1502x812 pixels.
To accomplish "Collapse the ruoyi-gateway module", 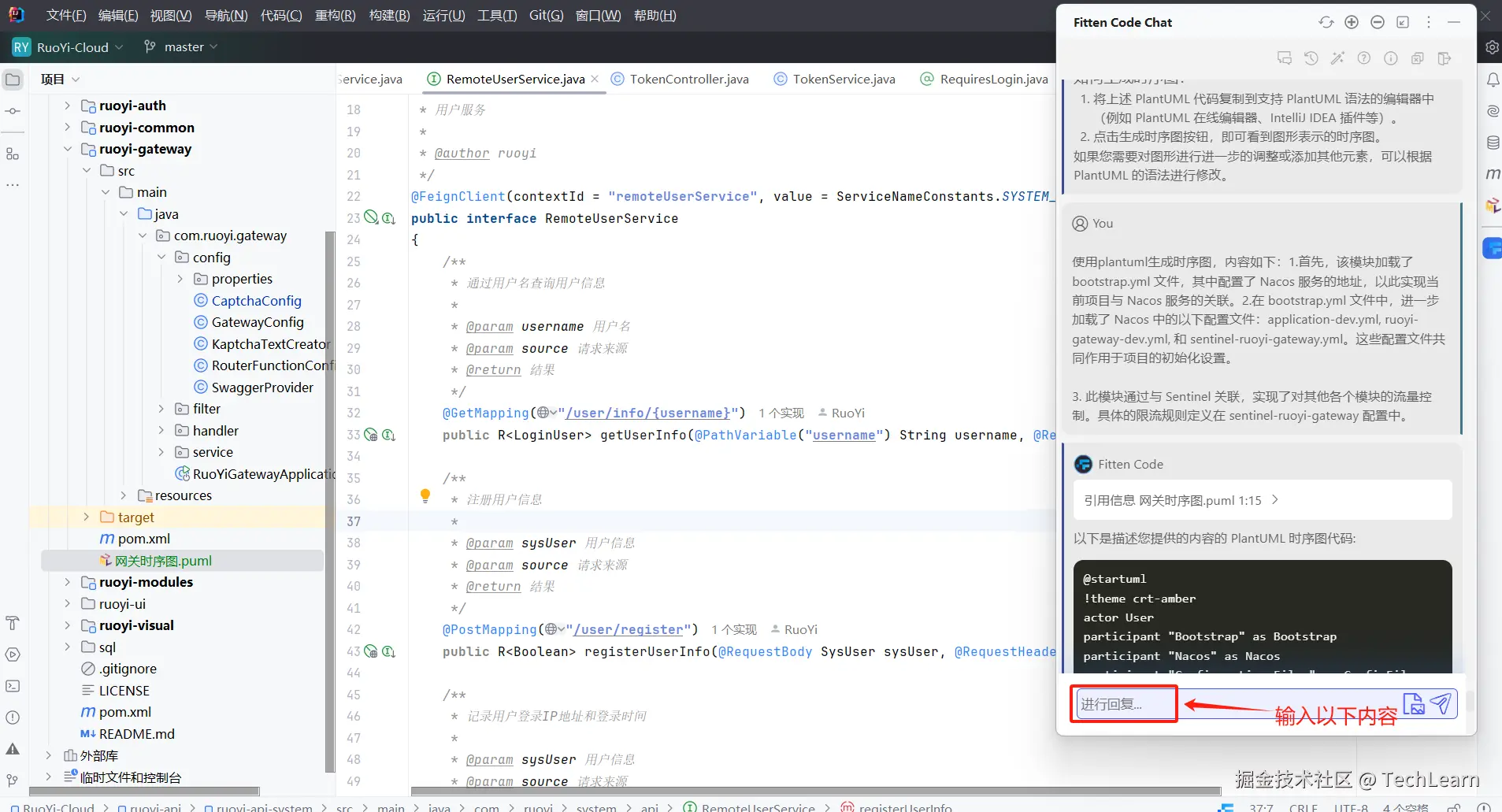I will click(x=67, y=149).
